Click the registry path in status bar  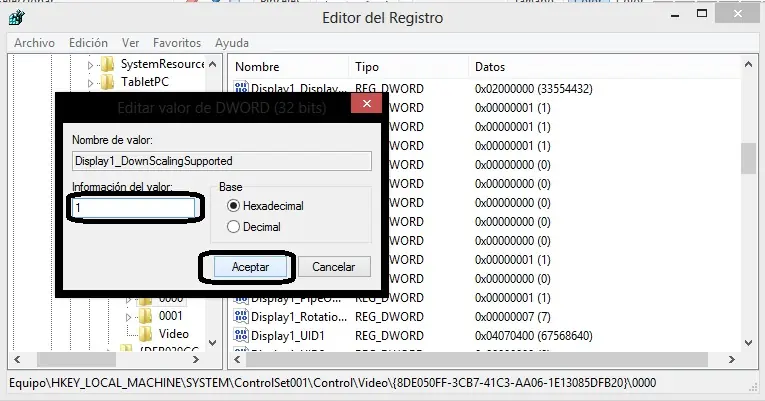click(x=332, y=383)
